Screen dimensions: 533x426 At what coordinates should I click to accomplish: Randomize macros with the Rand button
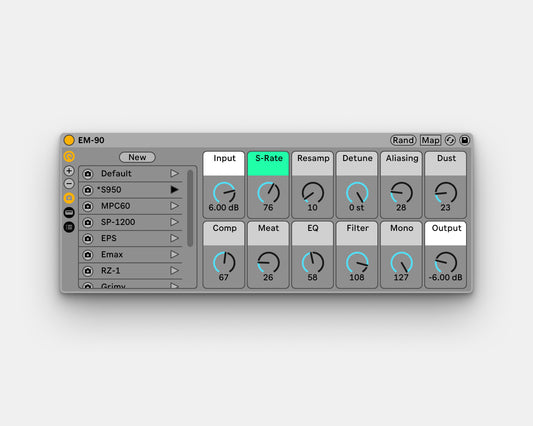403,140
